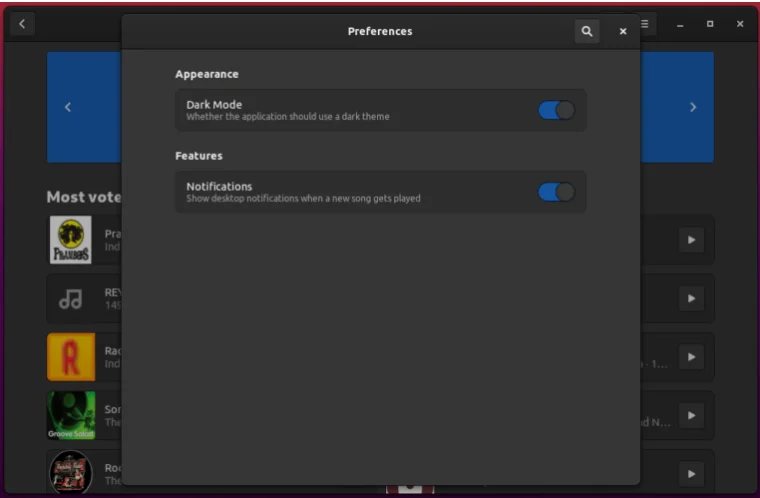Close the Preferences dialog
760x498 pixels.
[x=623, y=32]
